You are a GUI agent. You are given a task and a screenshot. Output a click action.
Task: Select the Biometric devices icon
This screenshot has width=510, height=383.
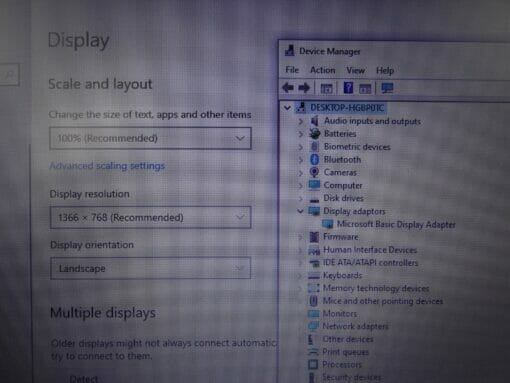pyautogui.click(x=314, y=147)
